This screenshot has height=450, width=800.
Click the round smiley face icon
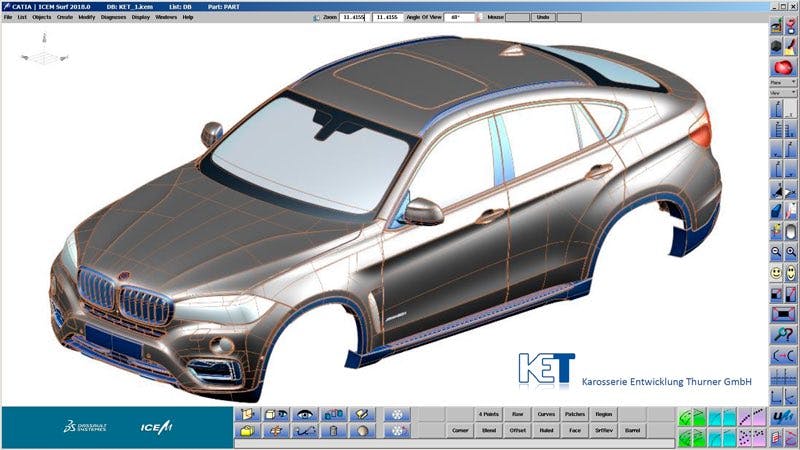776,273
